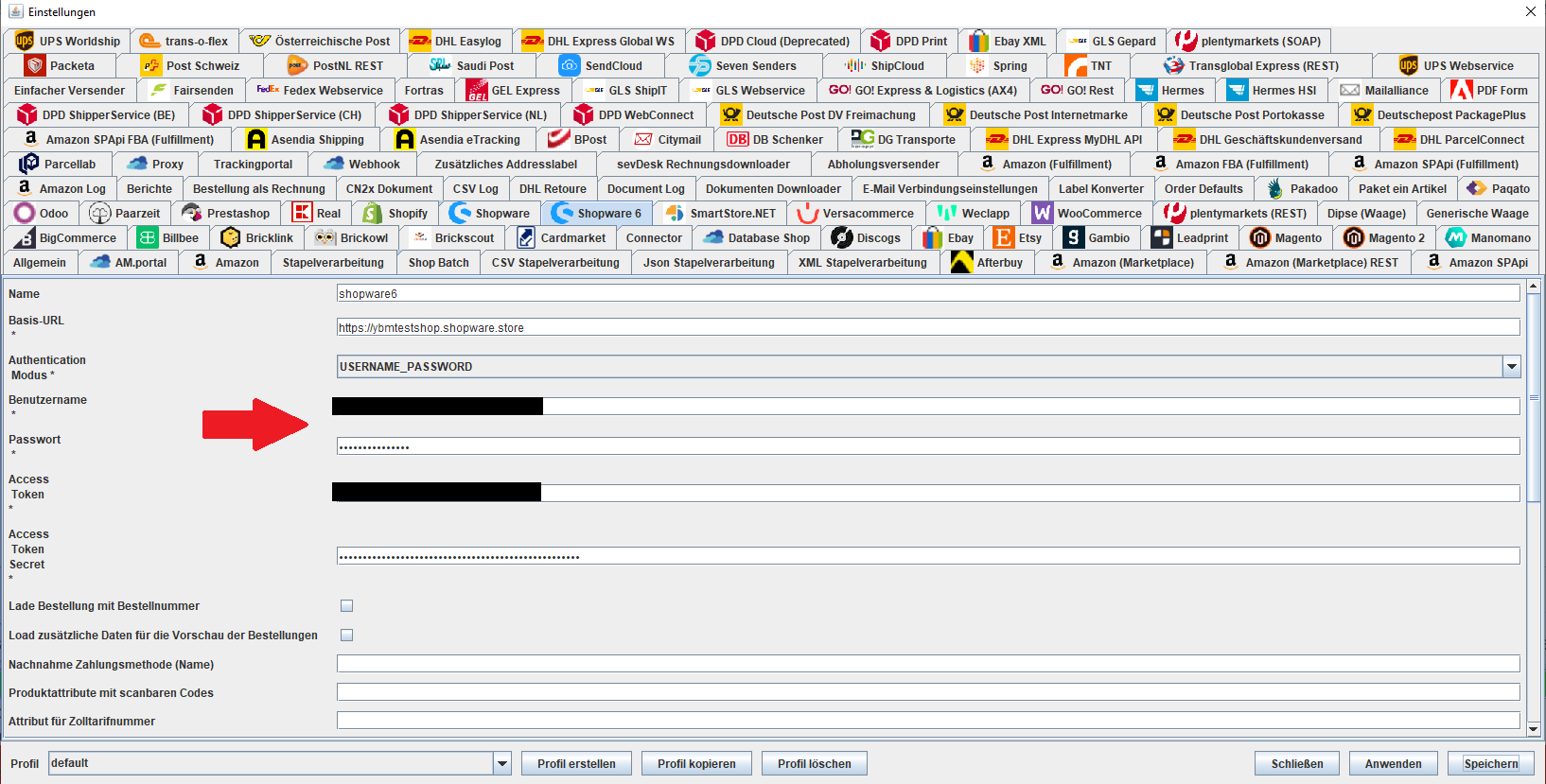Open the Einfacher Versender tab
The image size is (1546, 784).
click(69, 90)
